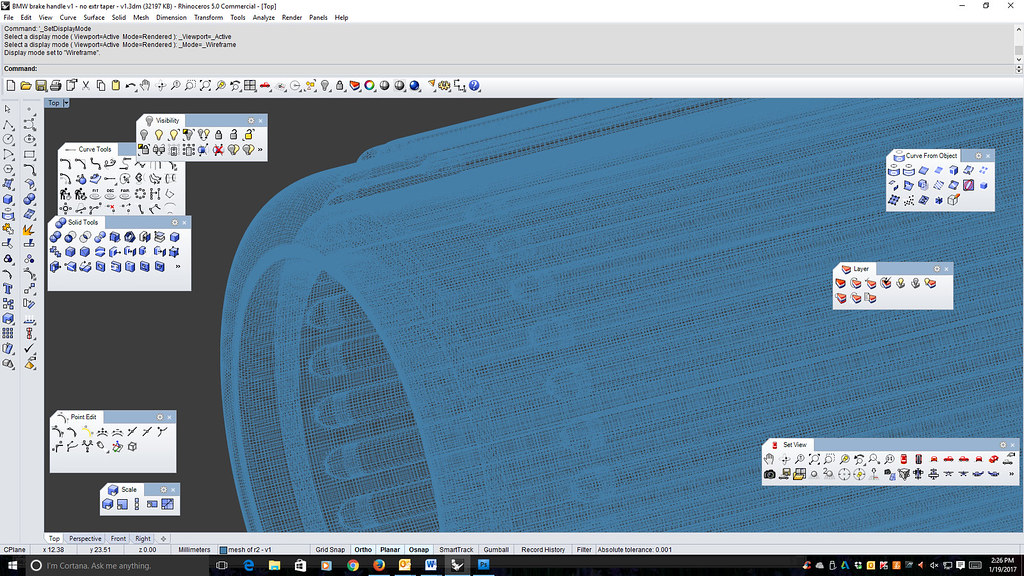
Task: Open the Surface menu
Action: pos(94,18)
